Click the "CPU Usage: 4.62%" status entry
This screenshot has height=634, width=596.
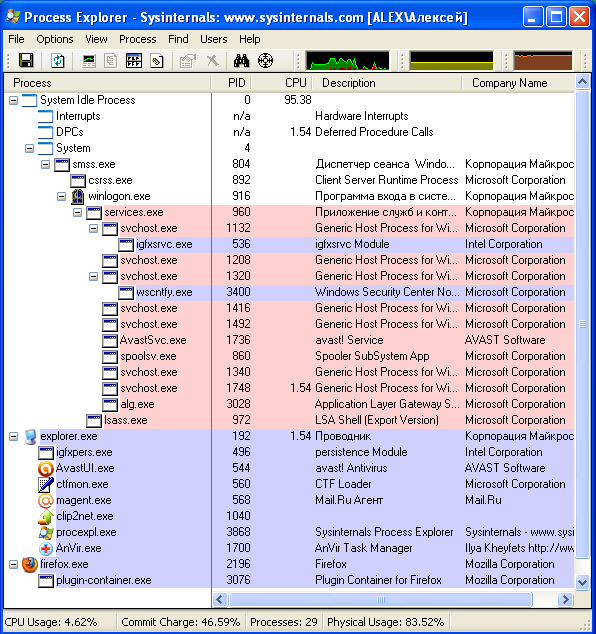tap(51, 622)
